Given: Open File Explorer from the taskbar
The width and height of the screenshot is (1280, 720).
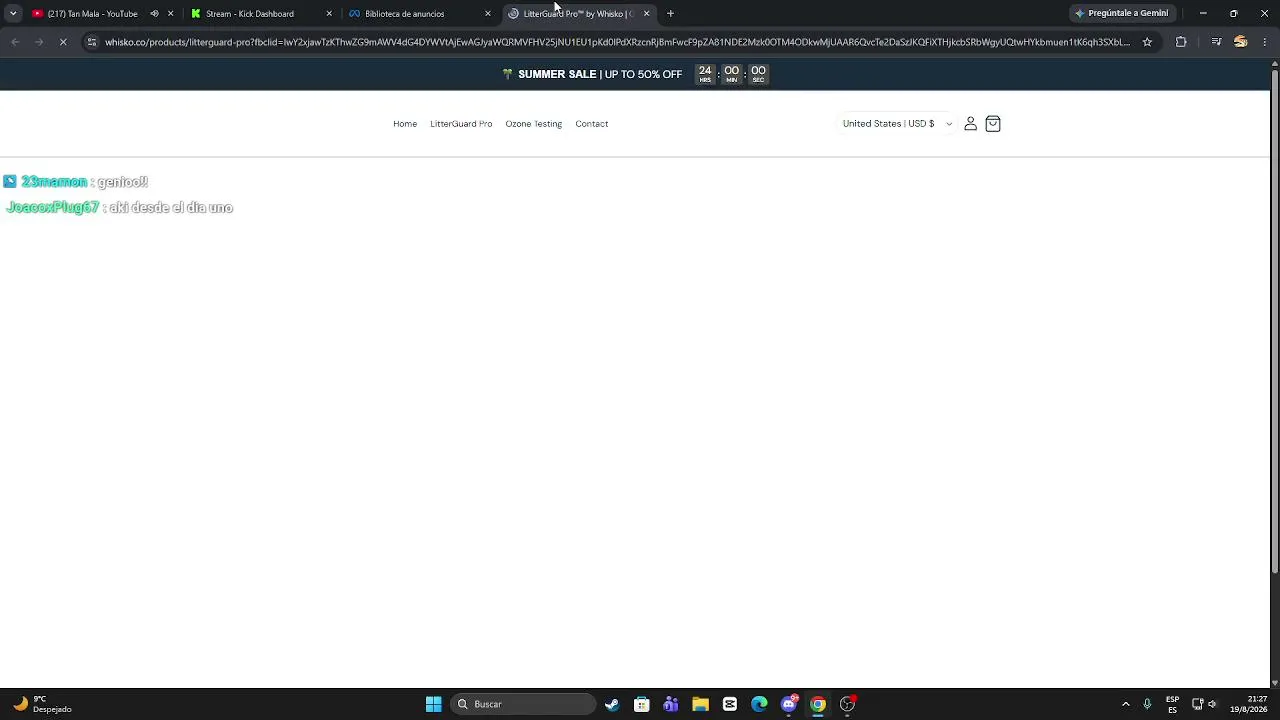Looking at the screenshot, I should point(700,704).
